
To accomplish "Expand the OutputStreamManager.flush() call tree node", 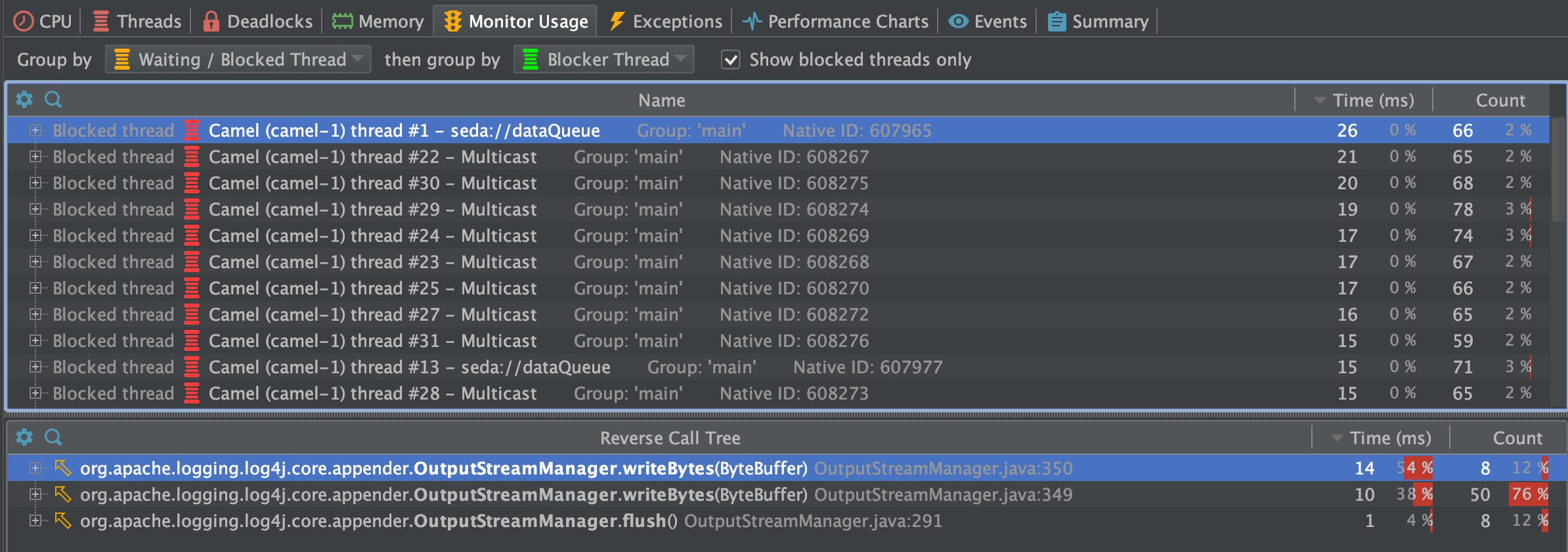I will tap(35, 521).
